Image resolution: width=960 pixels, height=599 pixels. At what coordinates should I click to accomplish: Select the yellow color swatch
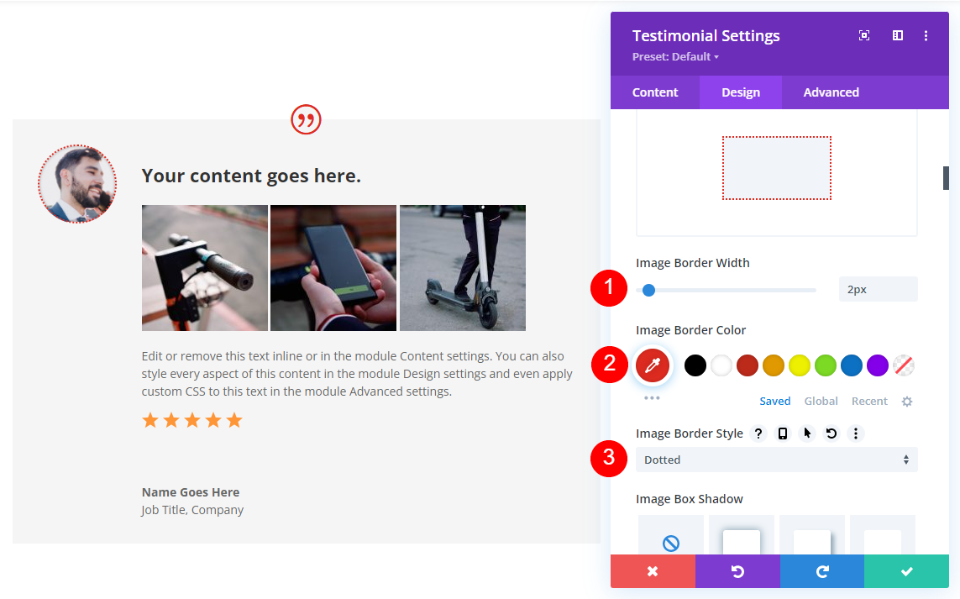tap(800, 366)
